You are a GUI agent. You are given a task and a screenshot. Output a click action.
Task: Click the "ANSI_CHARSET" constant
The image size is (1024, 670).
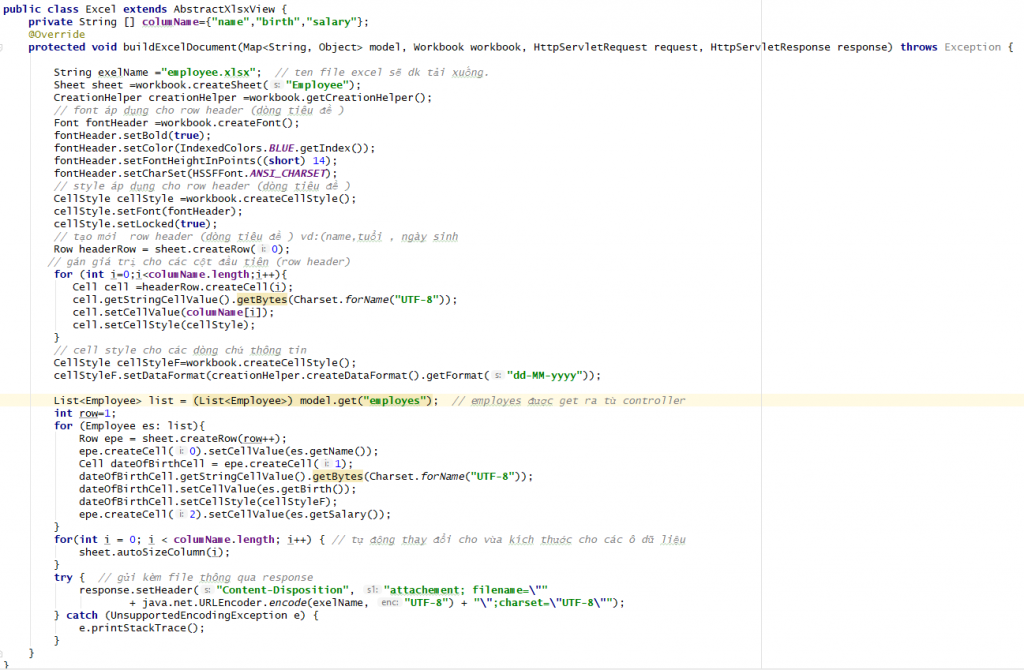(x=287, y=174)
